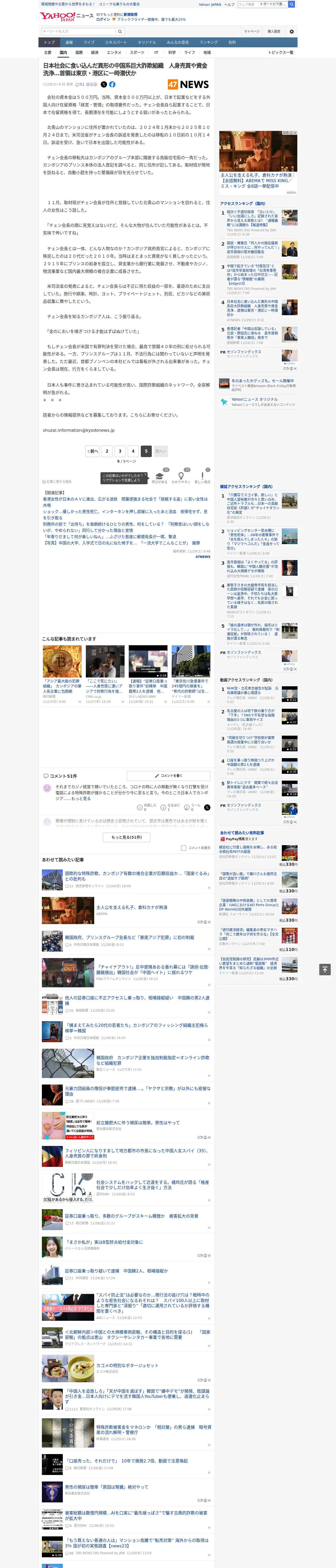
Task: Open 韓国政府、プリンスグループ会長など article
Action: click(129, 937)
